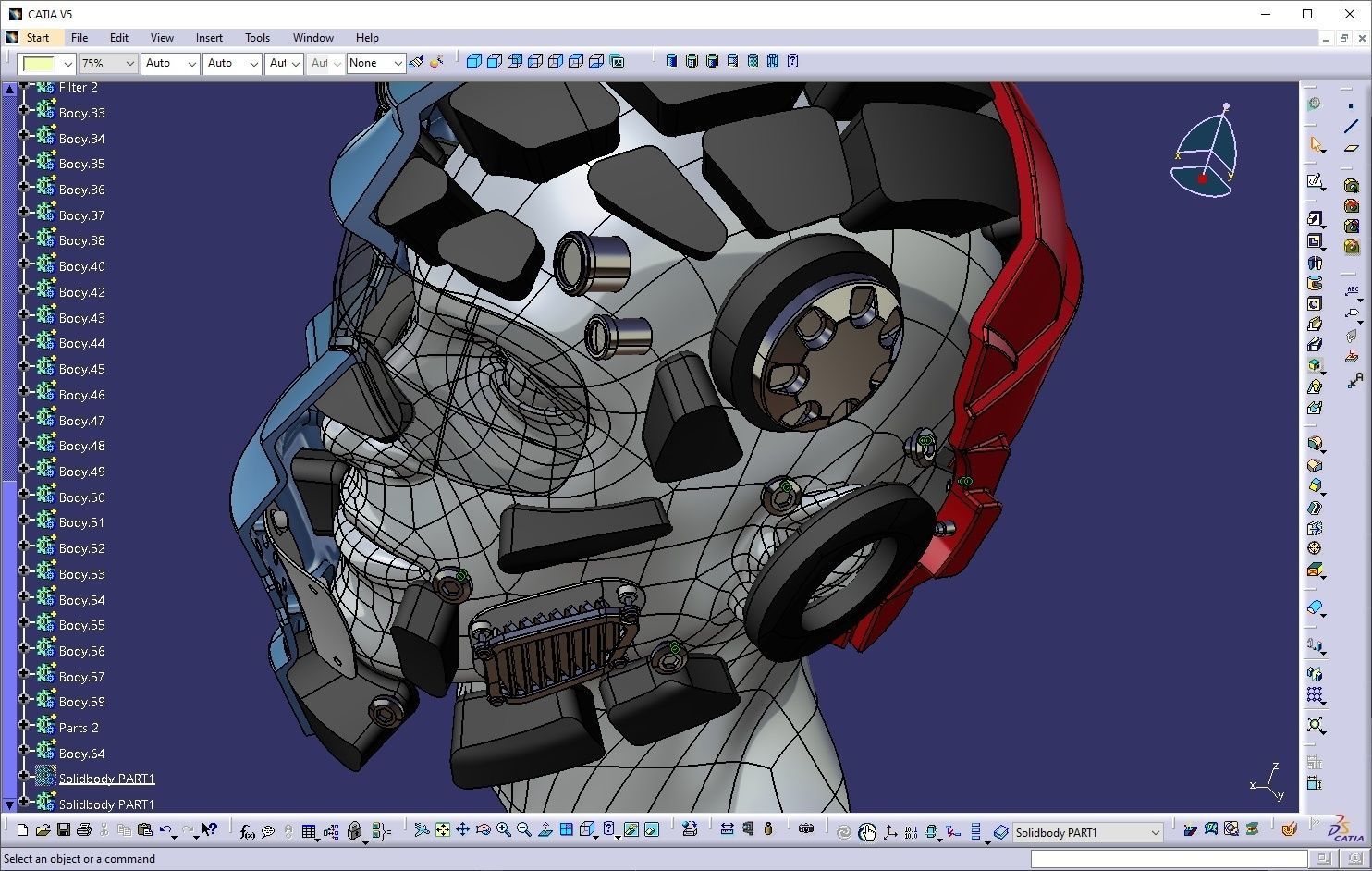
Task: Select Body.64 in the tree
Action: click(82, 754)
